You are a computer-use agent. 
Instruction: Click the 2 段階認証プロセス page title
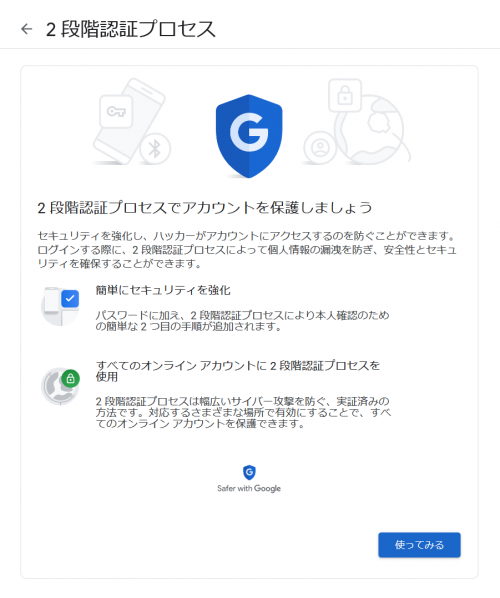[131, 29]
